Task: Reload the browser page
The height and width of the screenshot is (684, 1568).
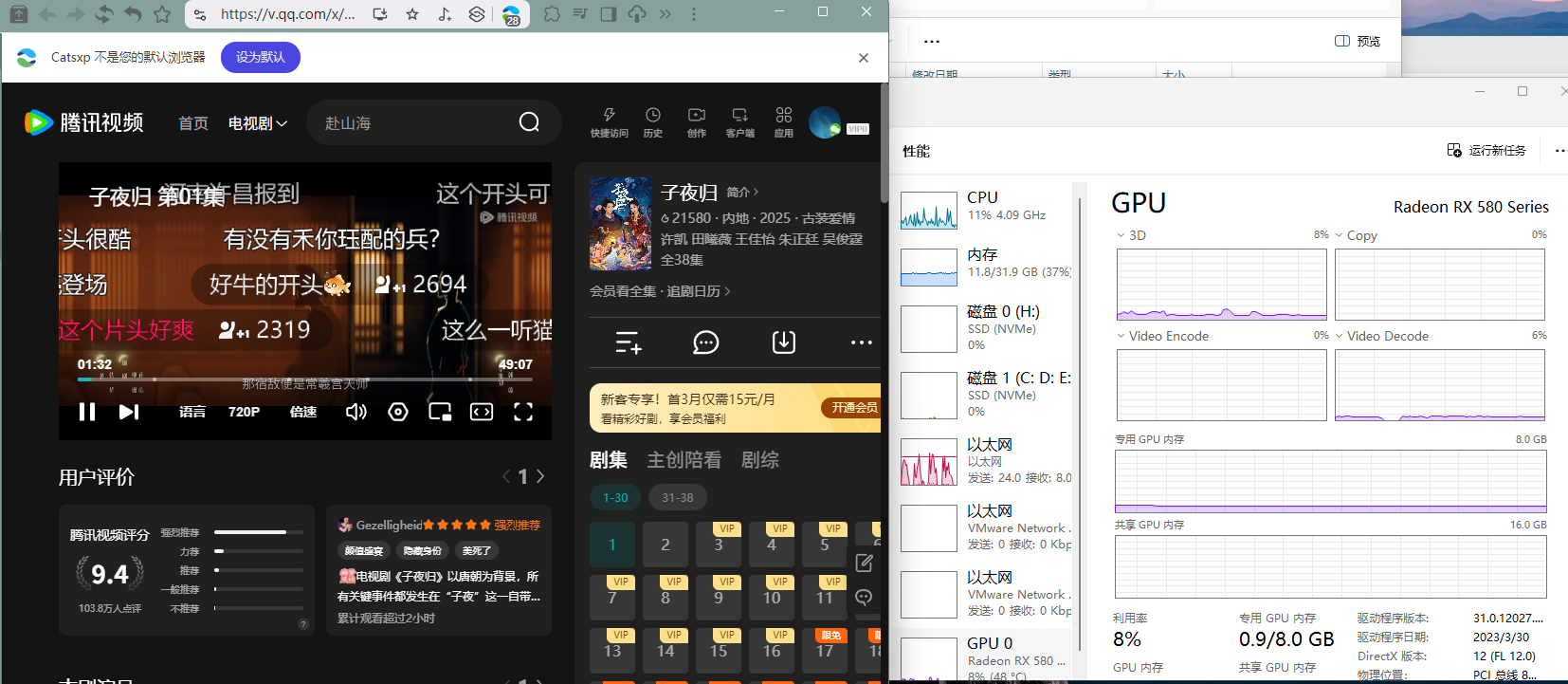Action: (x=103, y=14)
